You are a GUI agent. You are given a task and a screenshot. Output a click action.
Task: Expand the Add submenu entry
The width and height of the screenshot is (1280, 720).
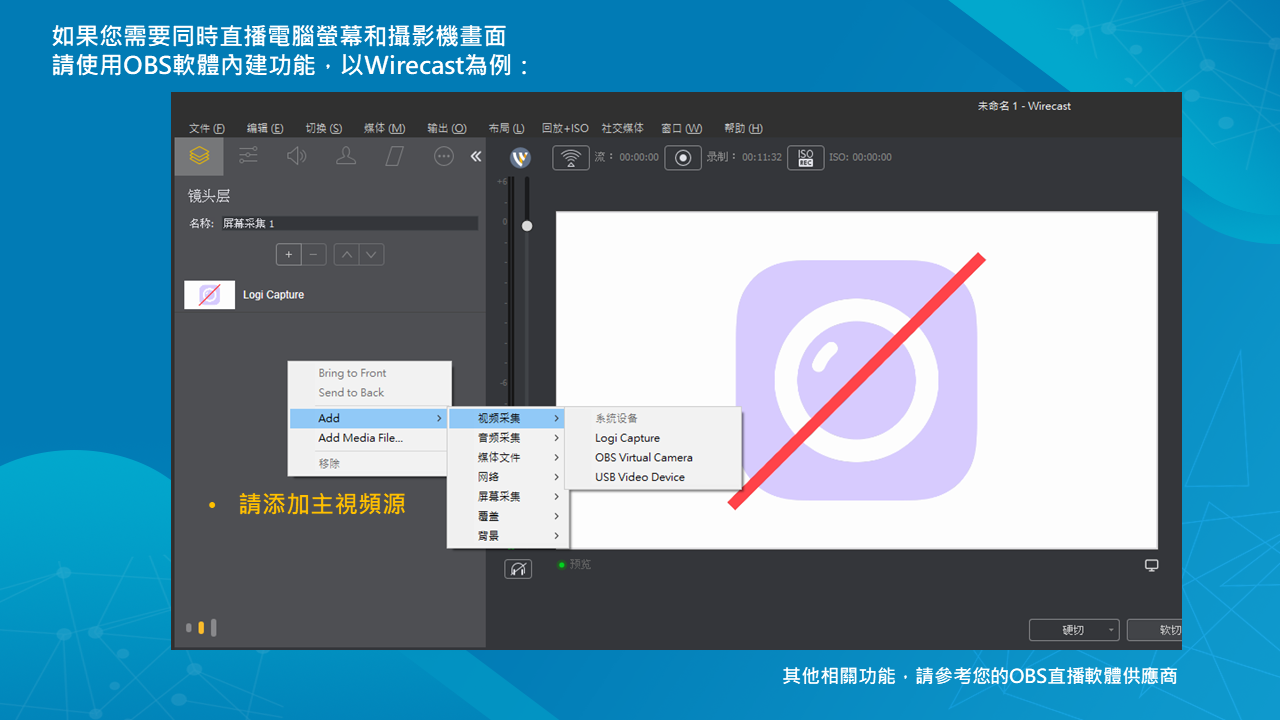tap(369, 418)
